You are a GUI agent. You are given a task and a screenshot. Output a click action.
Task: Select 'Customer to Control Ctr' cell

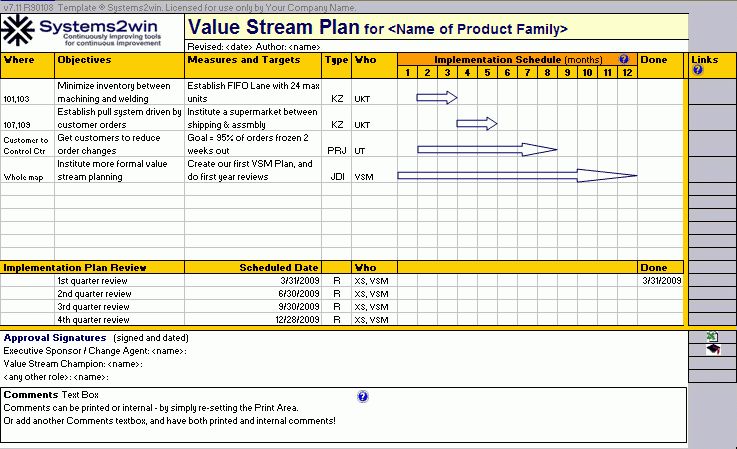click(x=27, y=144)
